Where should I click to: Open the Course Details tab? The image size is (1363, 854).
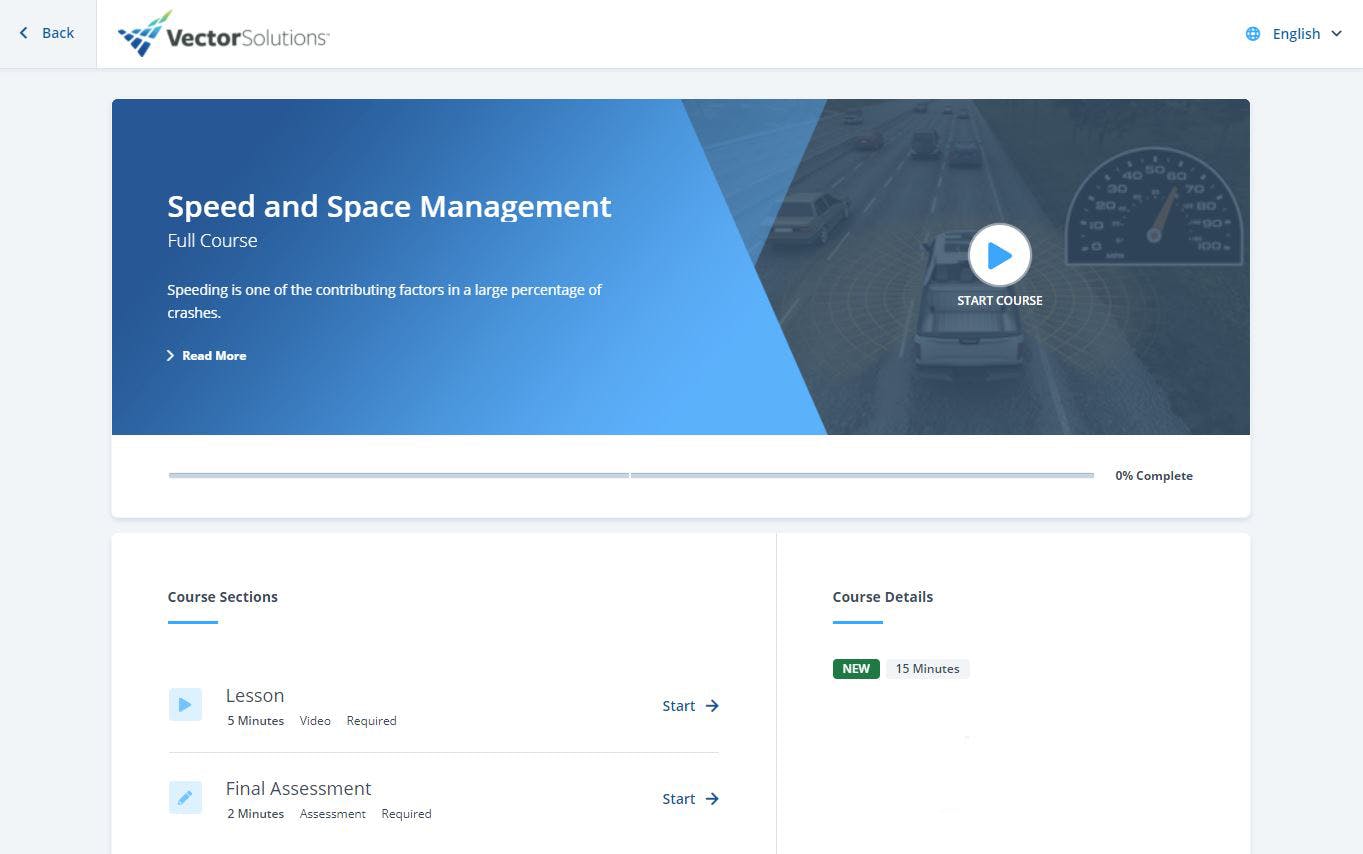click(882, 596)
